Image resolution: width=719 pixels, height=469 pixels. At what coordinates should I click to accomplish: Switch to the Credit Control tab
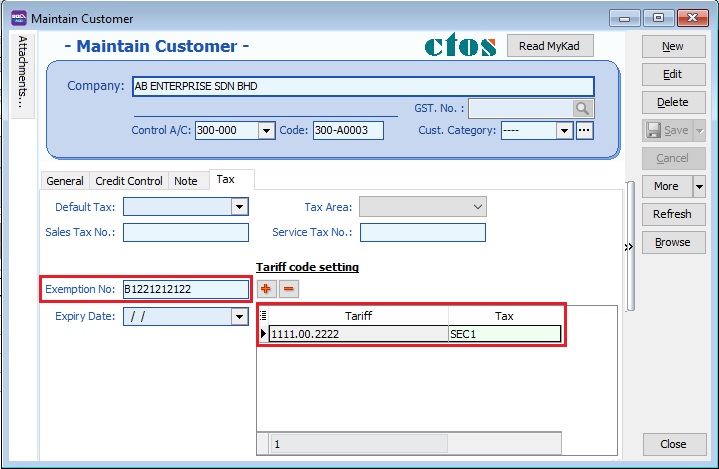(128, 181)
